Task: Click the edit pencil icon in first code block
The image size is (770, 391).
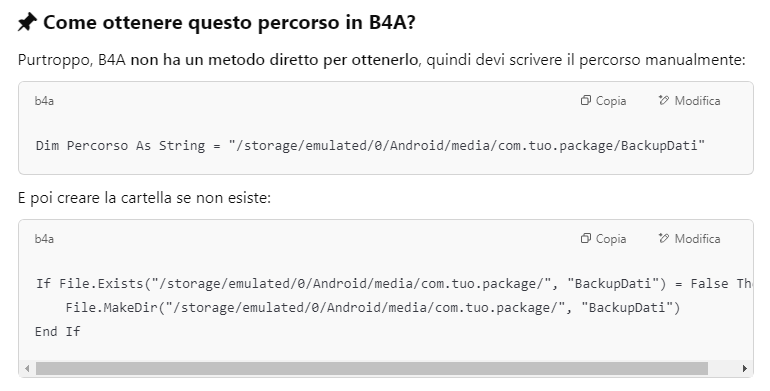Action: pos(663,100)
